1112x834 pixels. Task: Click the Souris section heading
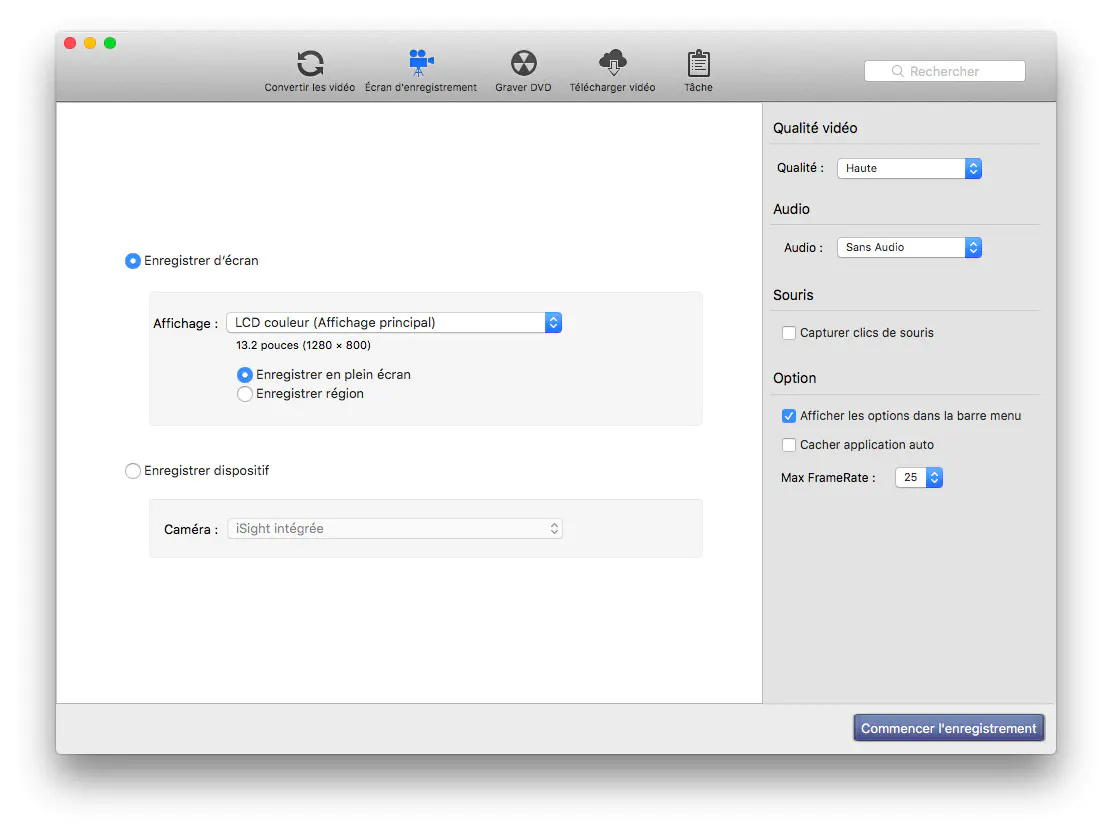[x=793, y=295]
